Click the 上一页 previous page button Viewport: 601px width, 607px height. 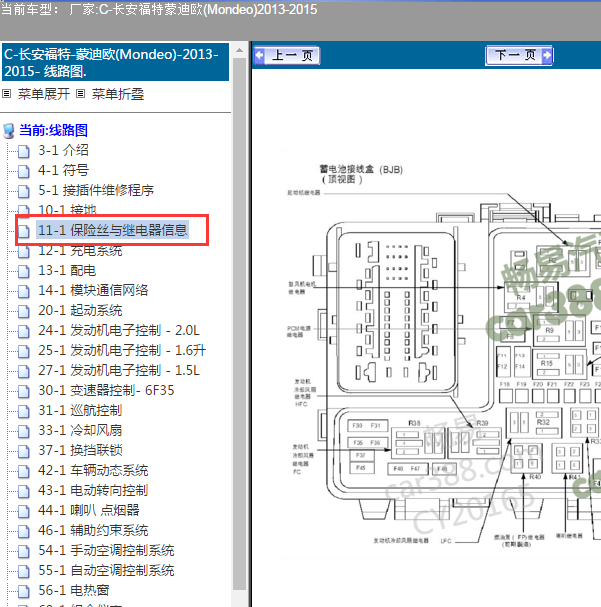coord(287,55)
